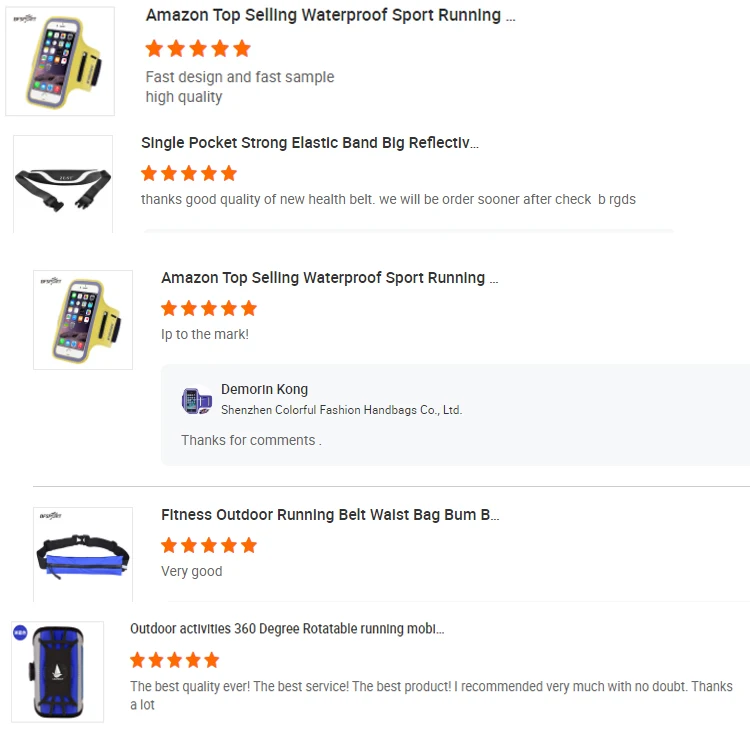This screenshot has height=750, width=750.
Task: Open the second 'Amazon Top Selling Waterproof' title
Action: point(330,277)
